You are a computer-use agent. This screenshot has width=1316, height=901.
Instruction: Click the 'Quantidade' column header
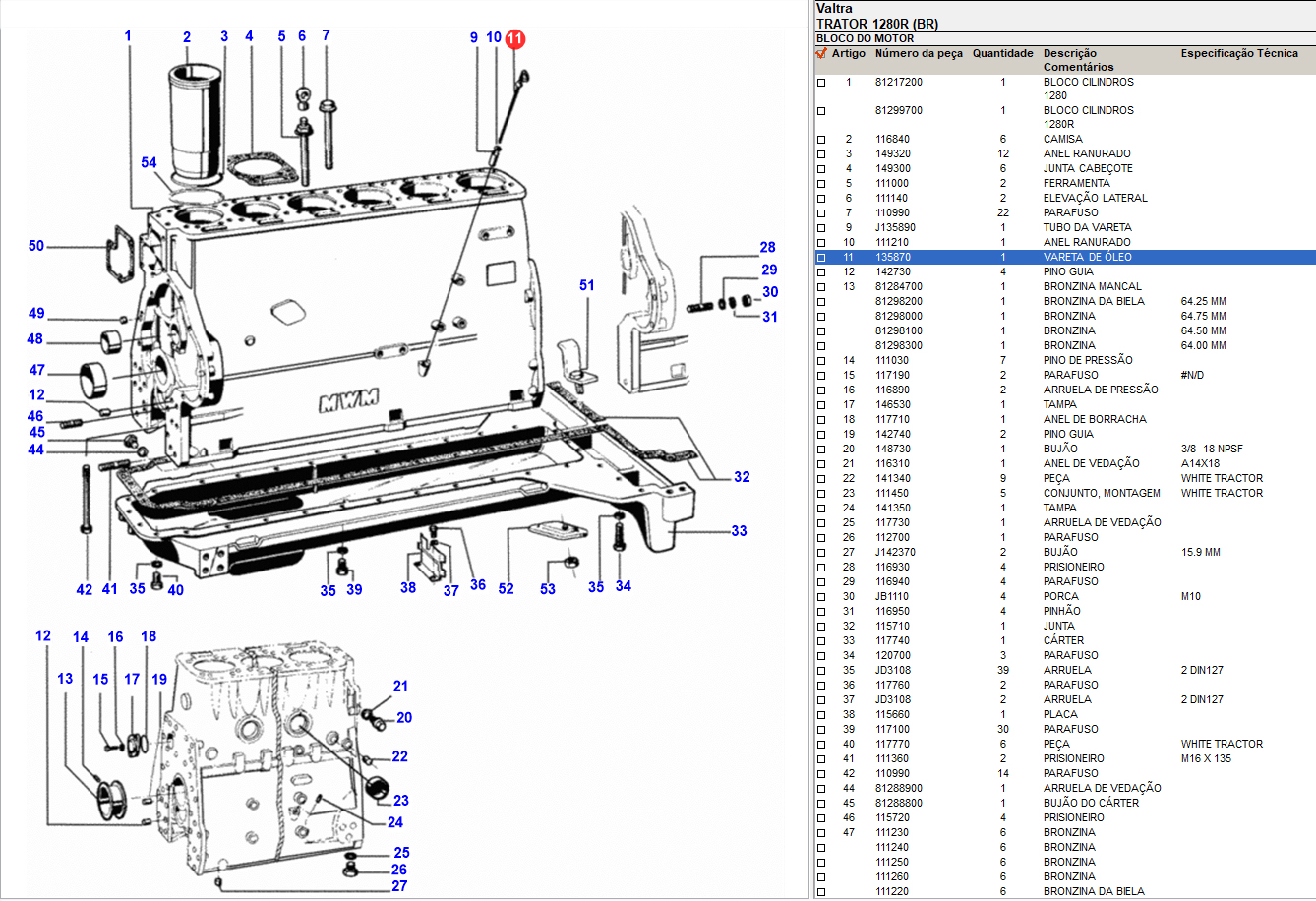[1002, 54]
